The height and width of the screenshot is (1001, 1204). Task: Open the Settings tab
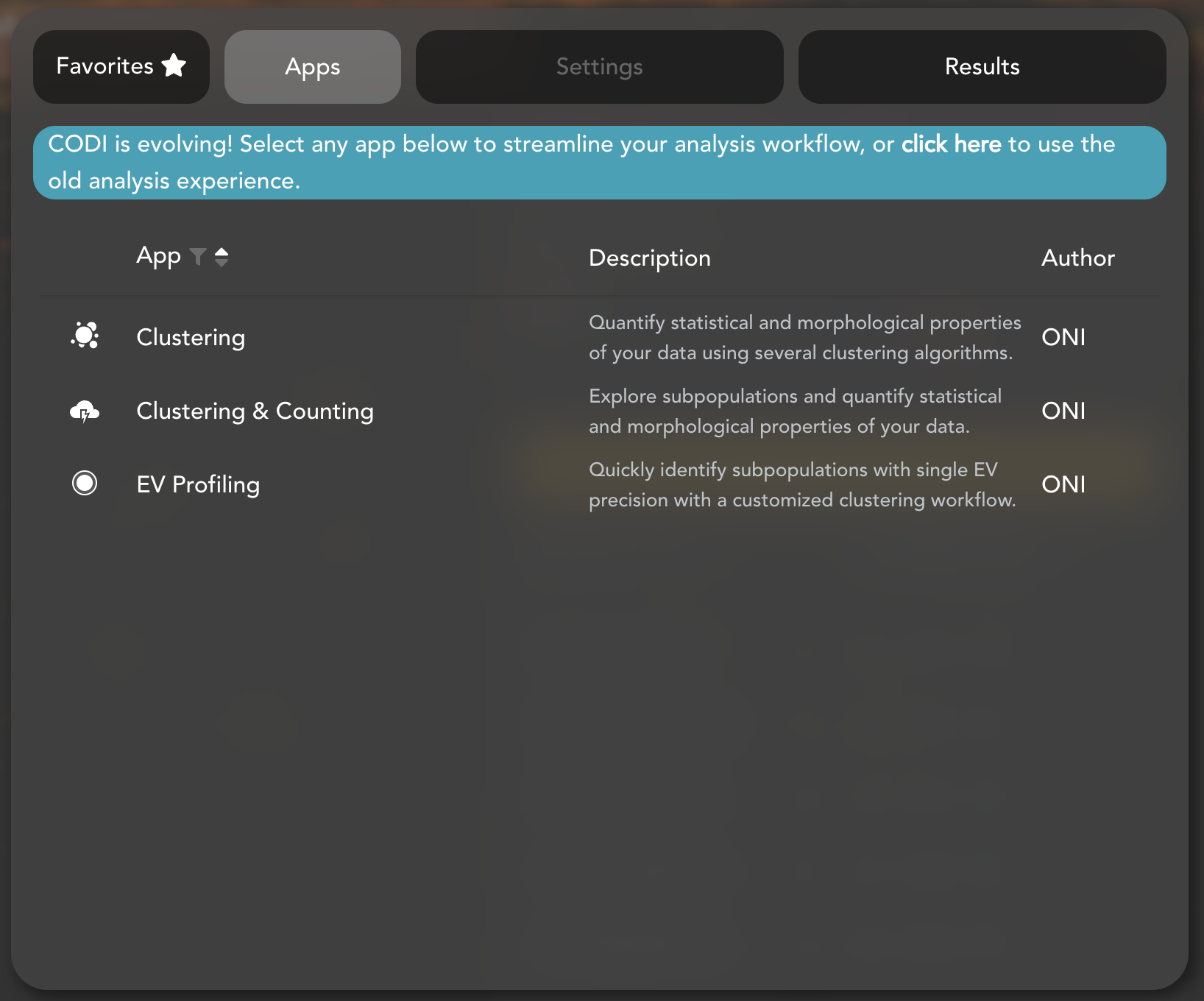600,67
